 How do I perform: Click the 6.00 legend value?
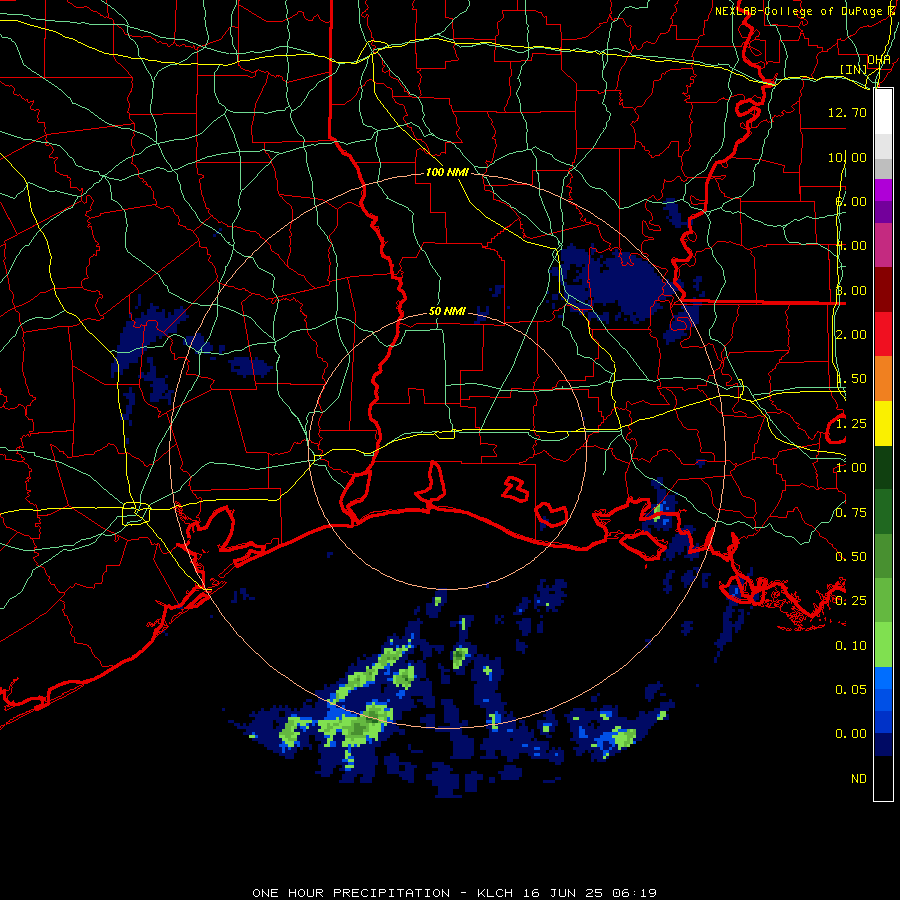pos(851,201)
